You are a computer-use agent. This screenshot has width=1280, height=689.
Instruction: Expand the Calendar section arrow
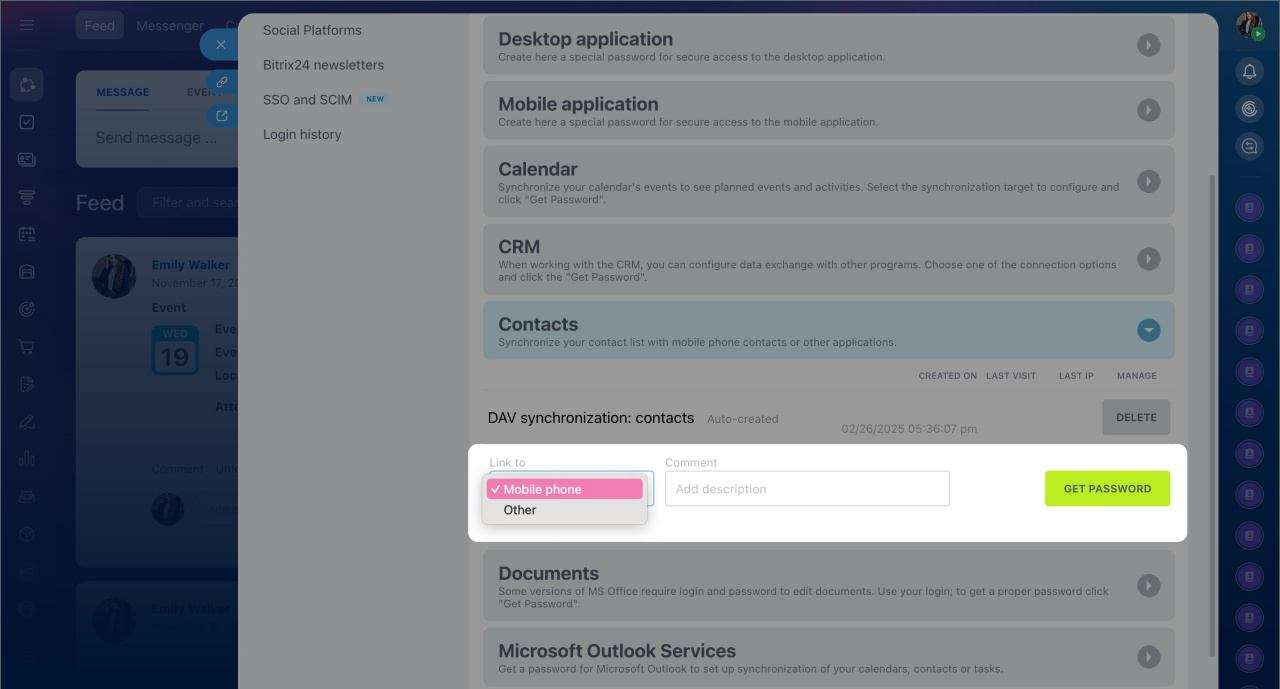1148,181
